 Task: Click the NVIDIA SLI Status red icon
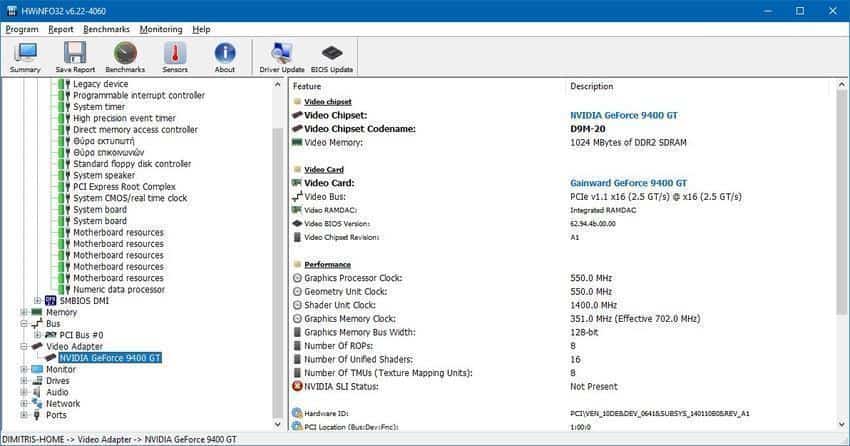point(297,386)
